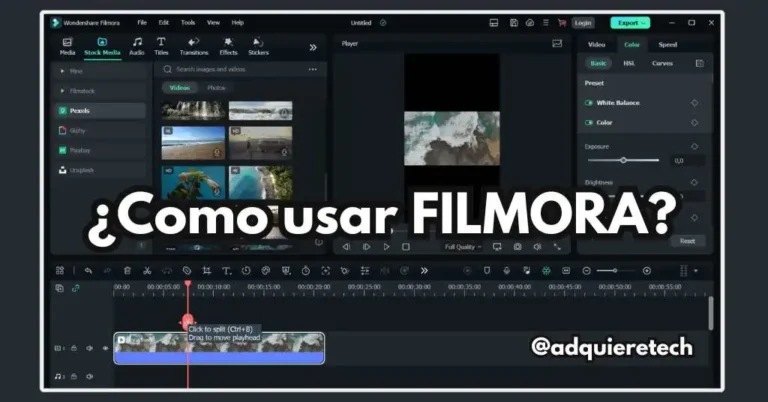
Task: Open the Media panel
Action: 67,47
